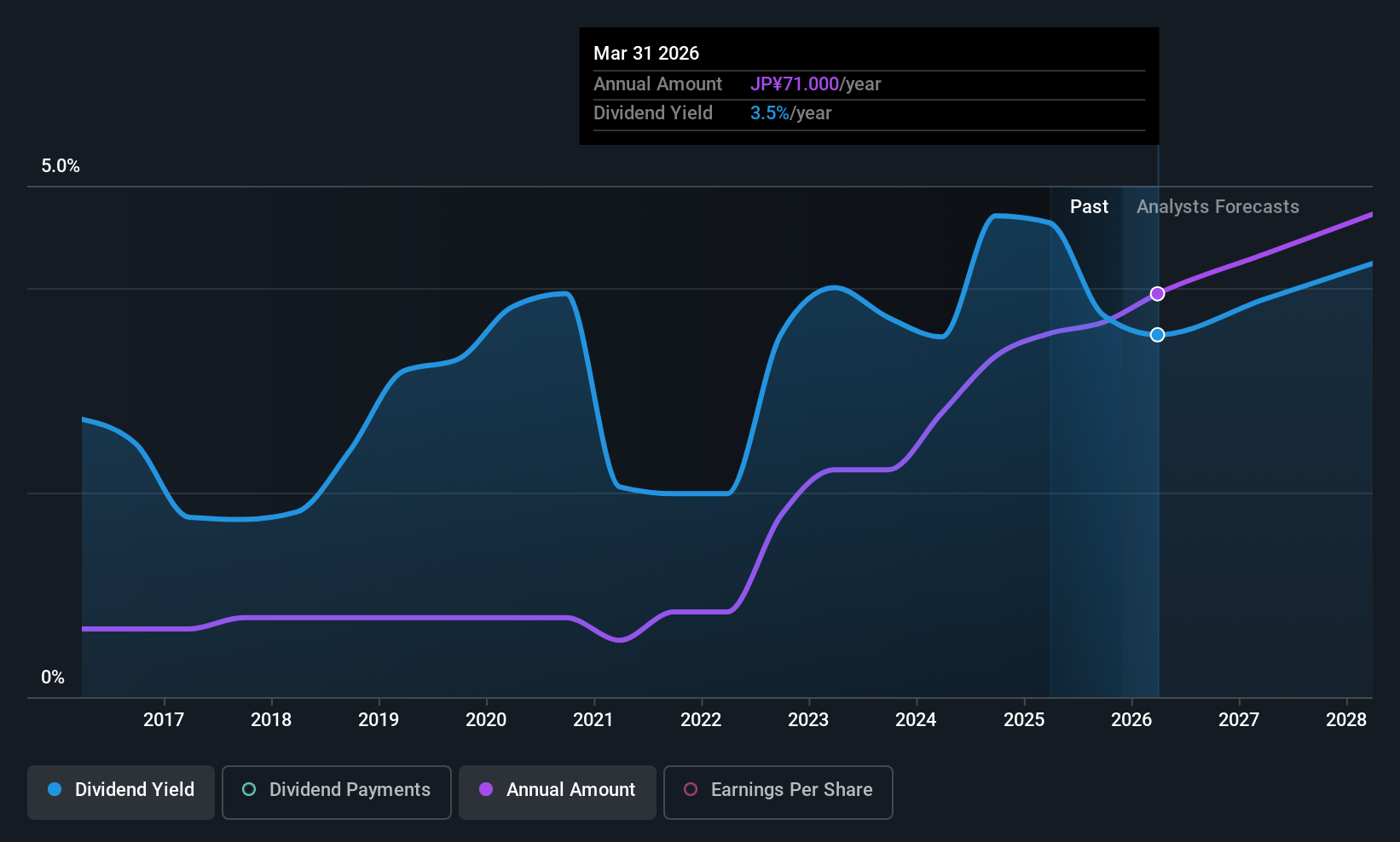The image size is (1400, 842).
Task: Toggle the Dividend Yield series visibility
Action: coord(120,790)
